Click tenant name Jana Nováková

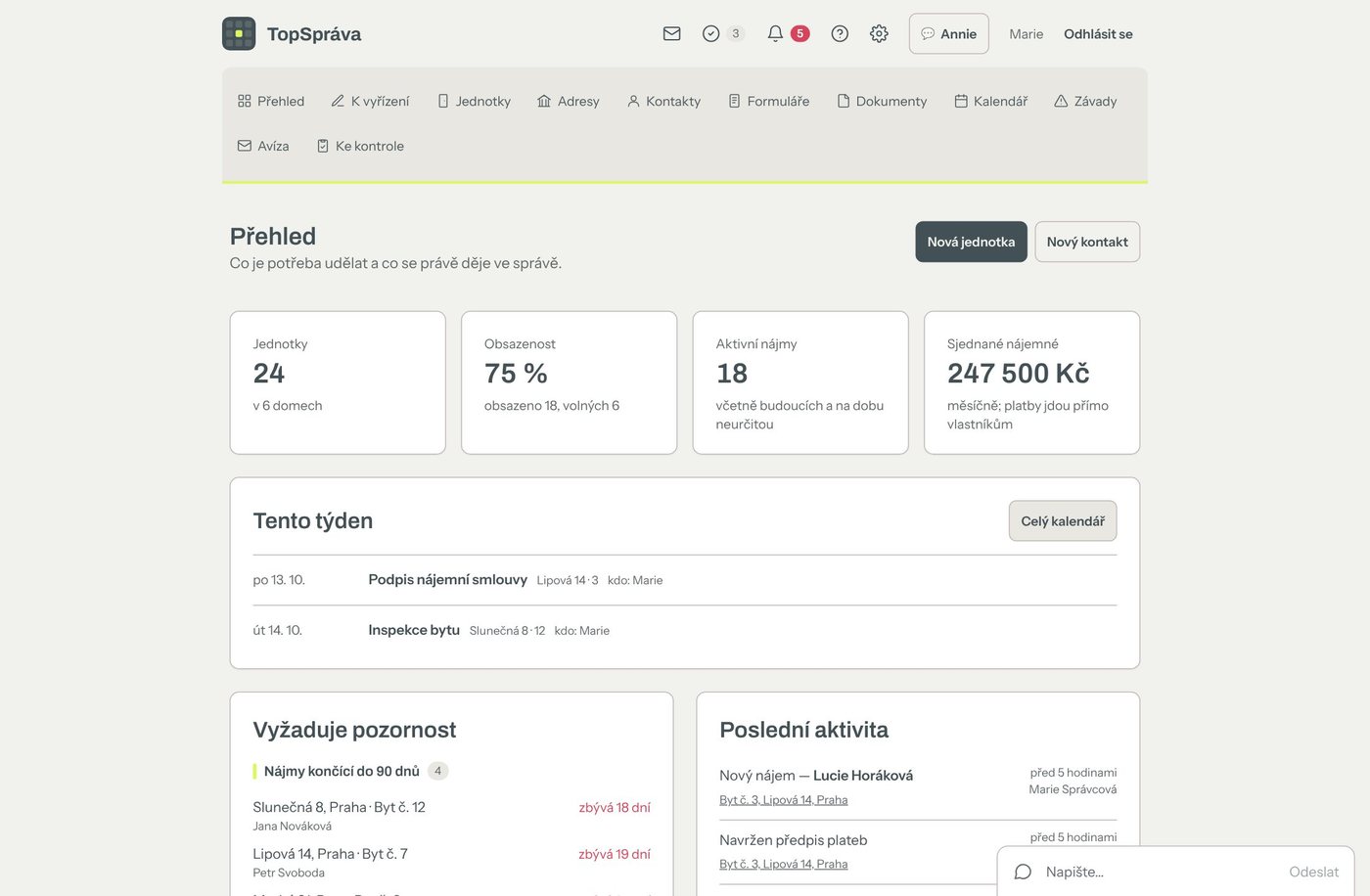point(292,827)
